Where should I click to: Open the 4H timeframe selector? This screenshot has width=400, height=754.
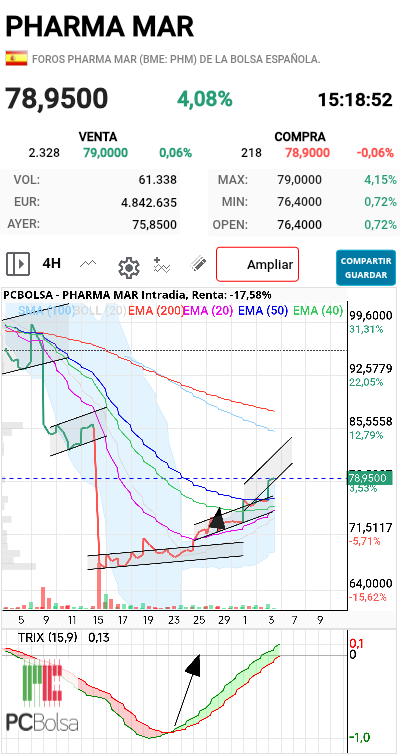(51, 264)
